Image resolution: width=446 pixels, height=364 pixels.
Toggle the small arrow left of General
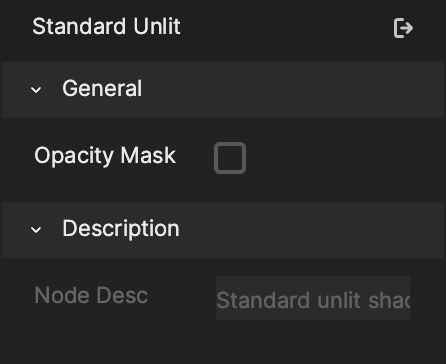click(x=36, y=89)
